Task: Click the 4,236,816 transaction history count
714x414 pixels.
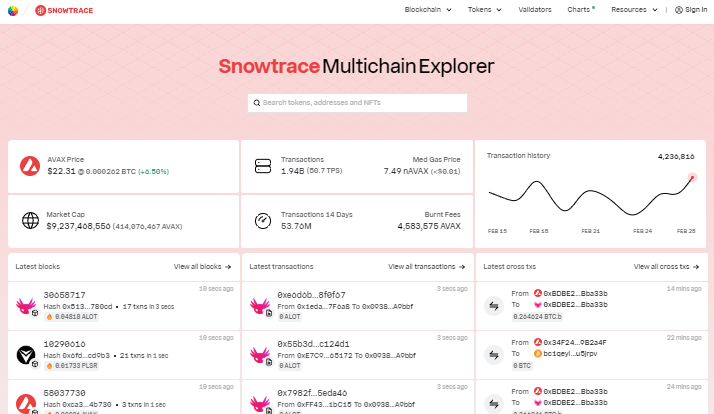Action: pyautogui.click(x=676, y=157)
